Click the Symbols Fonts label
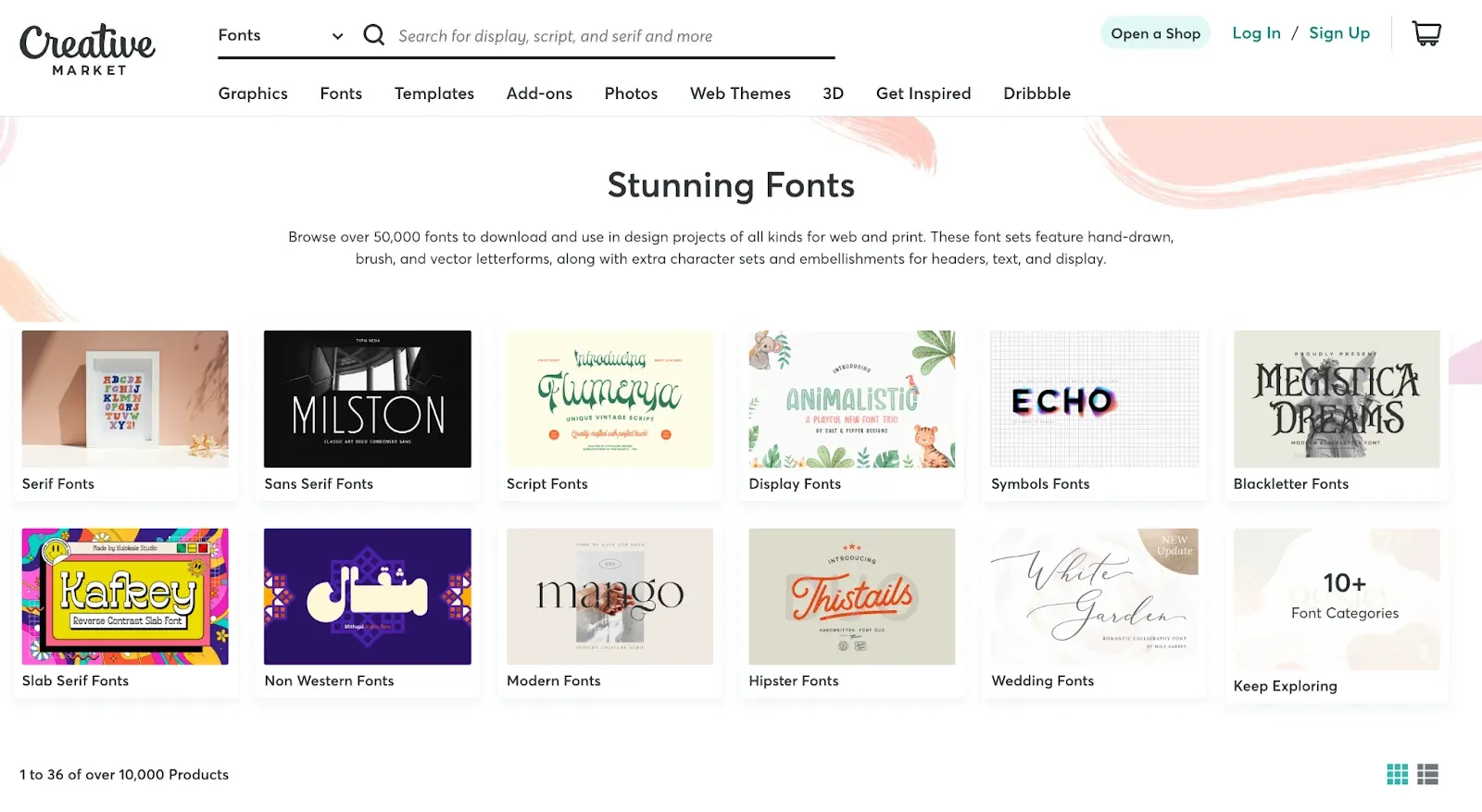The width and height of the screenshot is (1482, 812). [x=1040, y=484]
